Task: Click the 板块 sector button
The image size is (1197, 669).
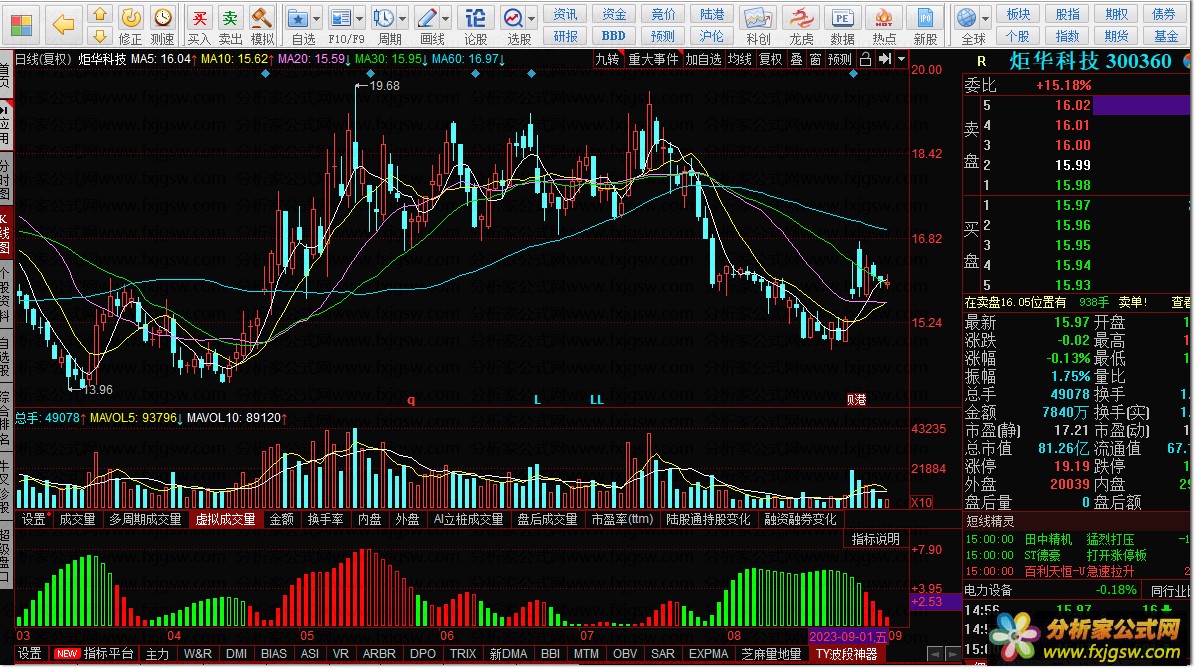Action: (x=1018, y=15)
